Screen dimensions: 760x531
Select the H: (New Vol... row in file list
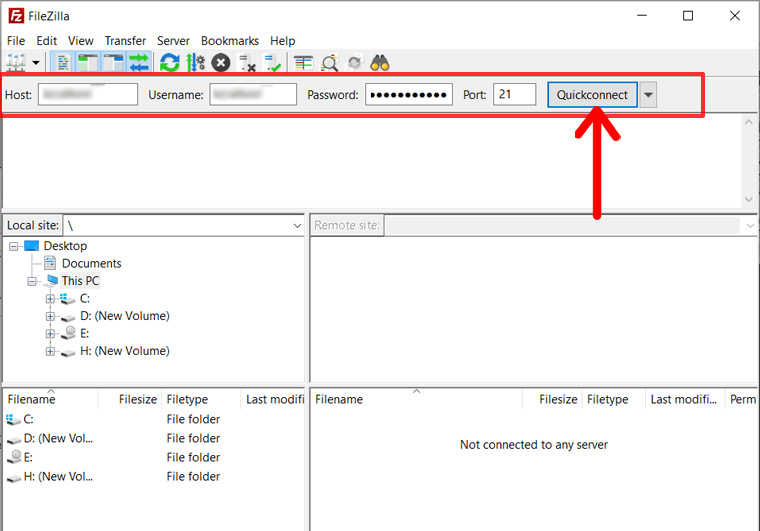(x=154, y=477)
